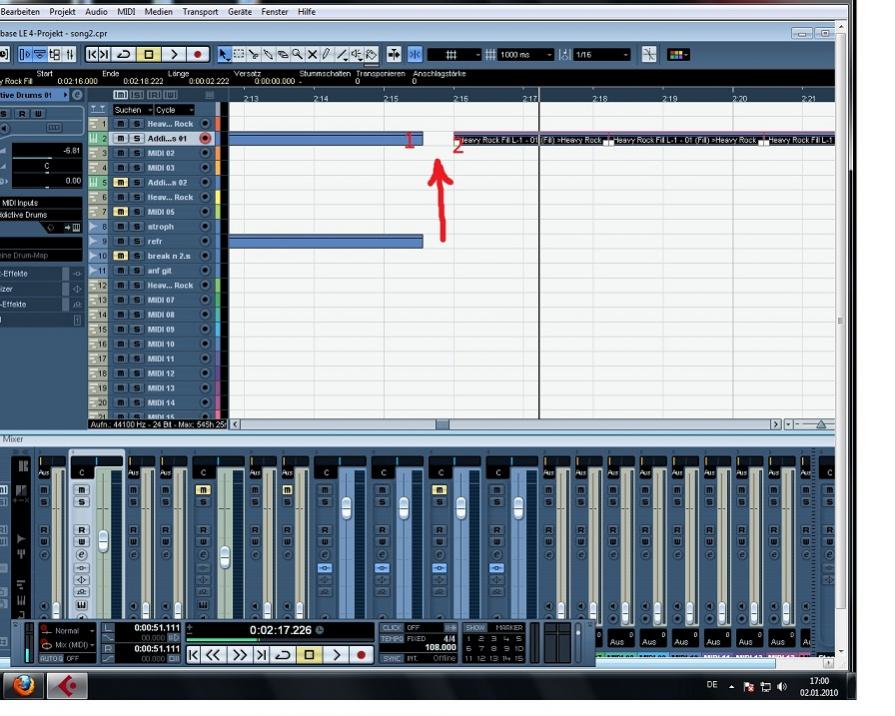Toggle AUTO Q in the transport panel
The width and height of the screenshot is (895, 716).
(x=51, y=659)
